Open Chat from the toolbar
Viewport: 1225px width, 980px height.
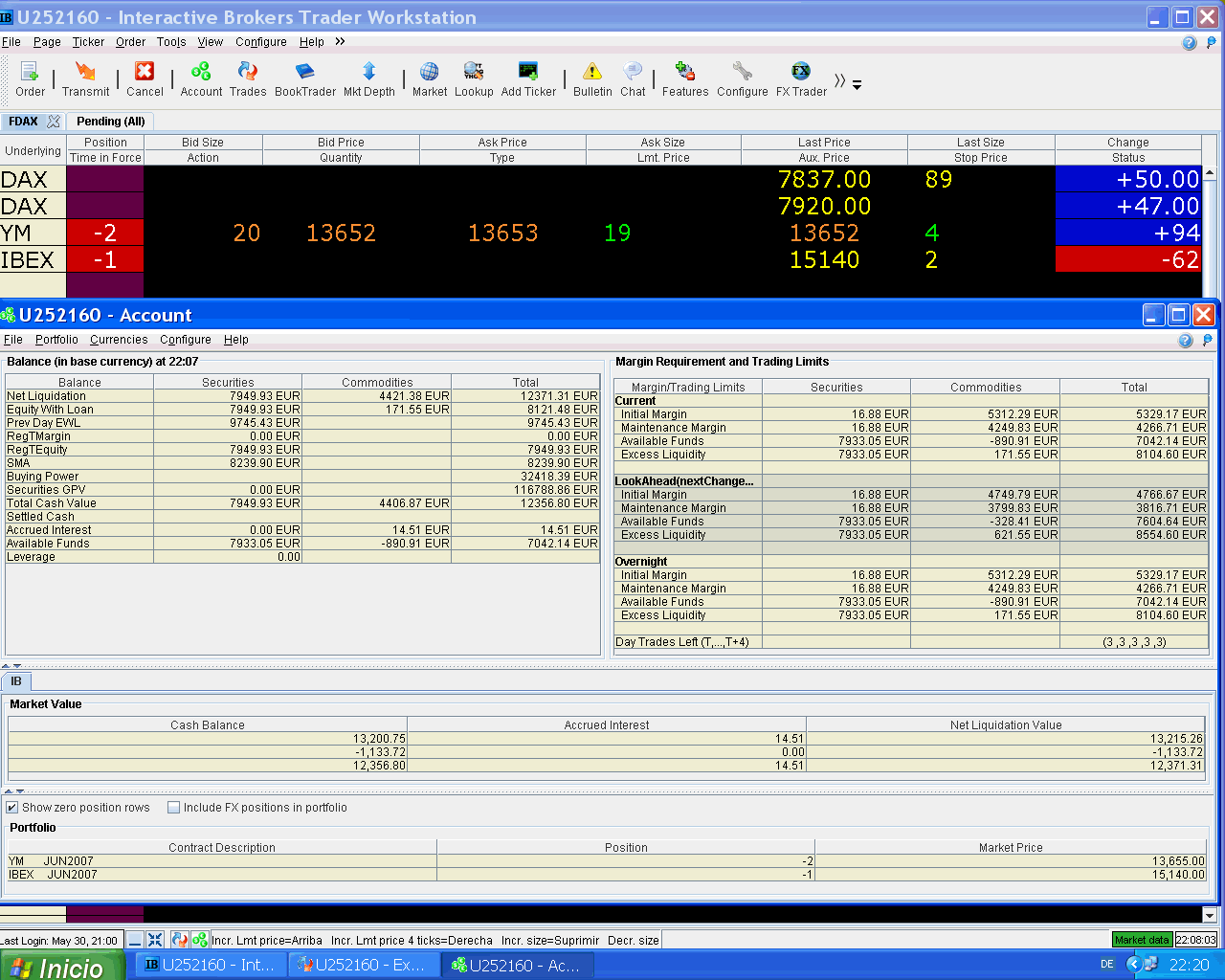(633, 78)
